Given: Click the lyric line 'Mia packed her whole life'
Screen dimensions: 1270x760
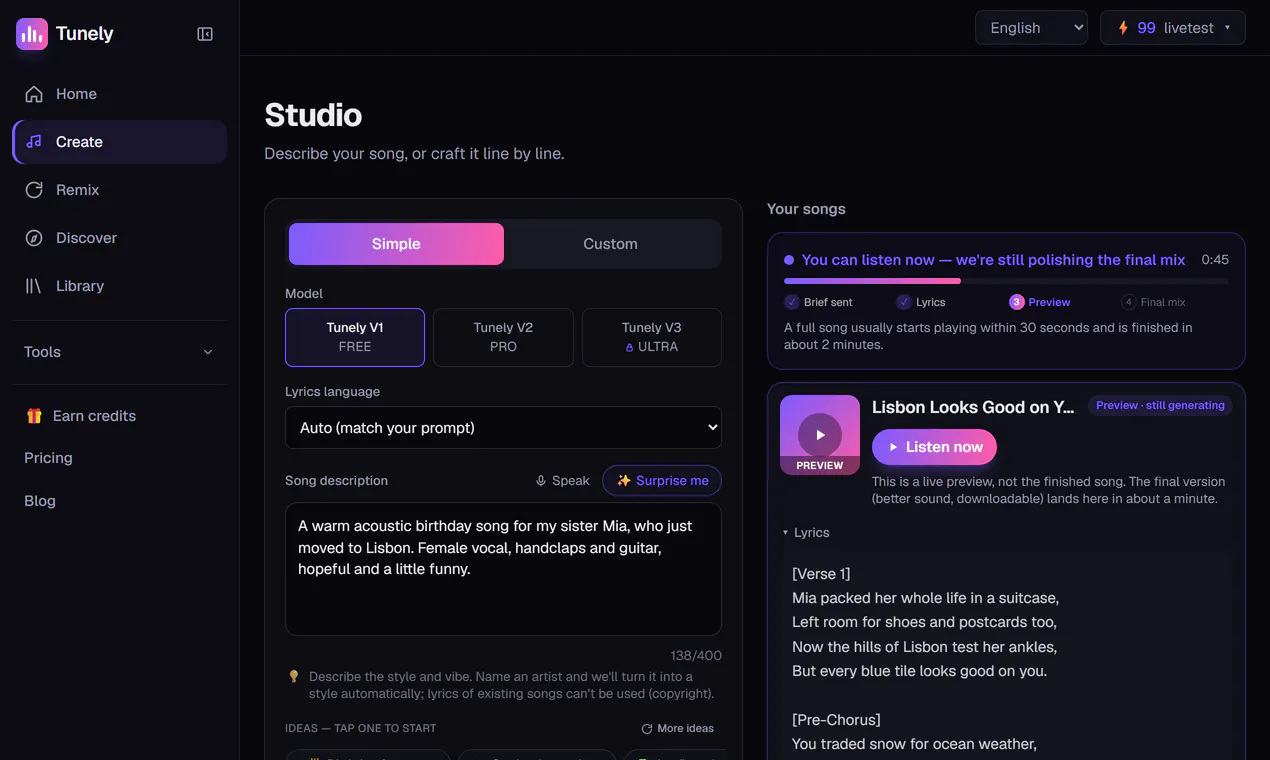Looking at the screenshot, I should (925, 598).
